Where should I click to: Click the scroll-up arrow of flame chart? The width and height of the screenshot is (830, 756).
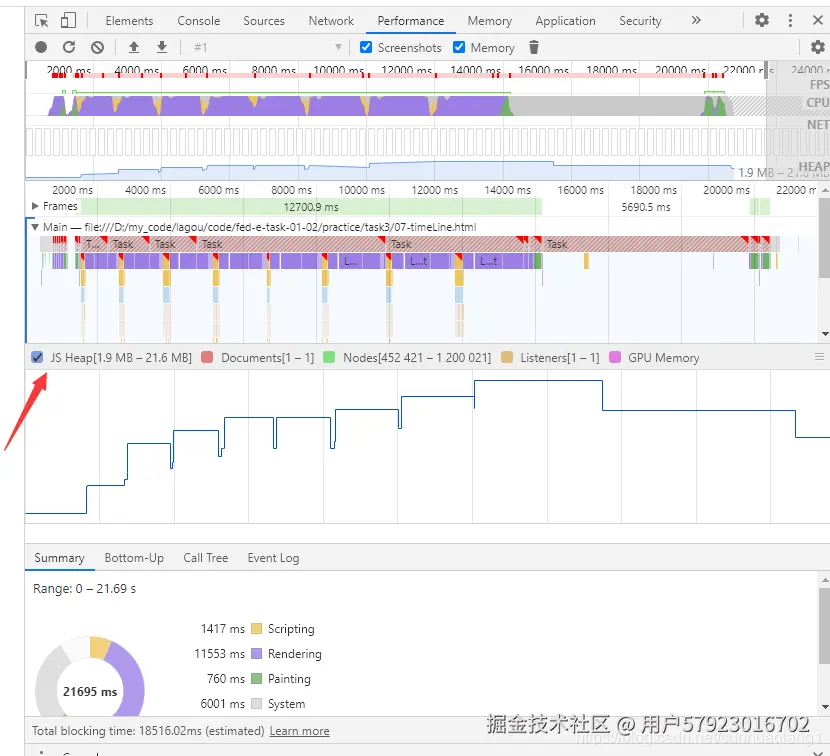click(825, 190)
